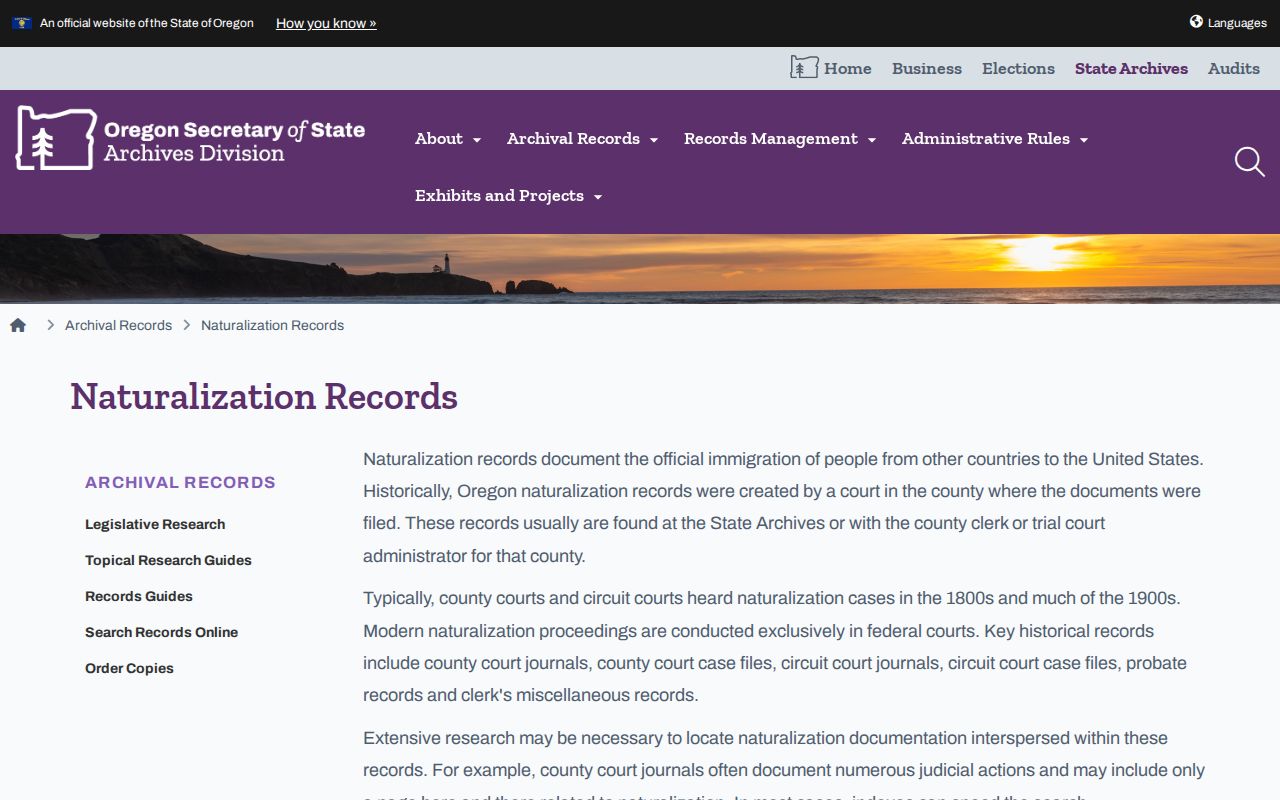Viewport: 1280px width, 800px height.
Task: Open the Audits tab
Action: [1234, 69]
